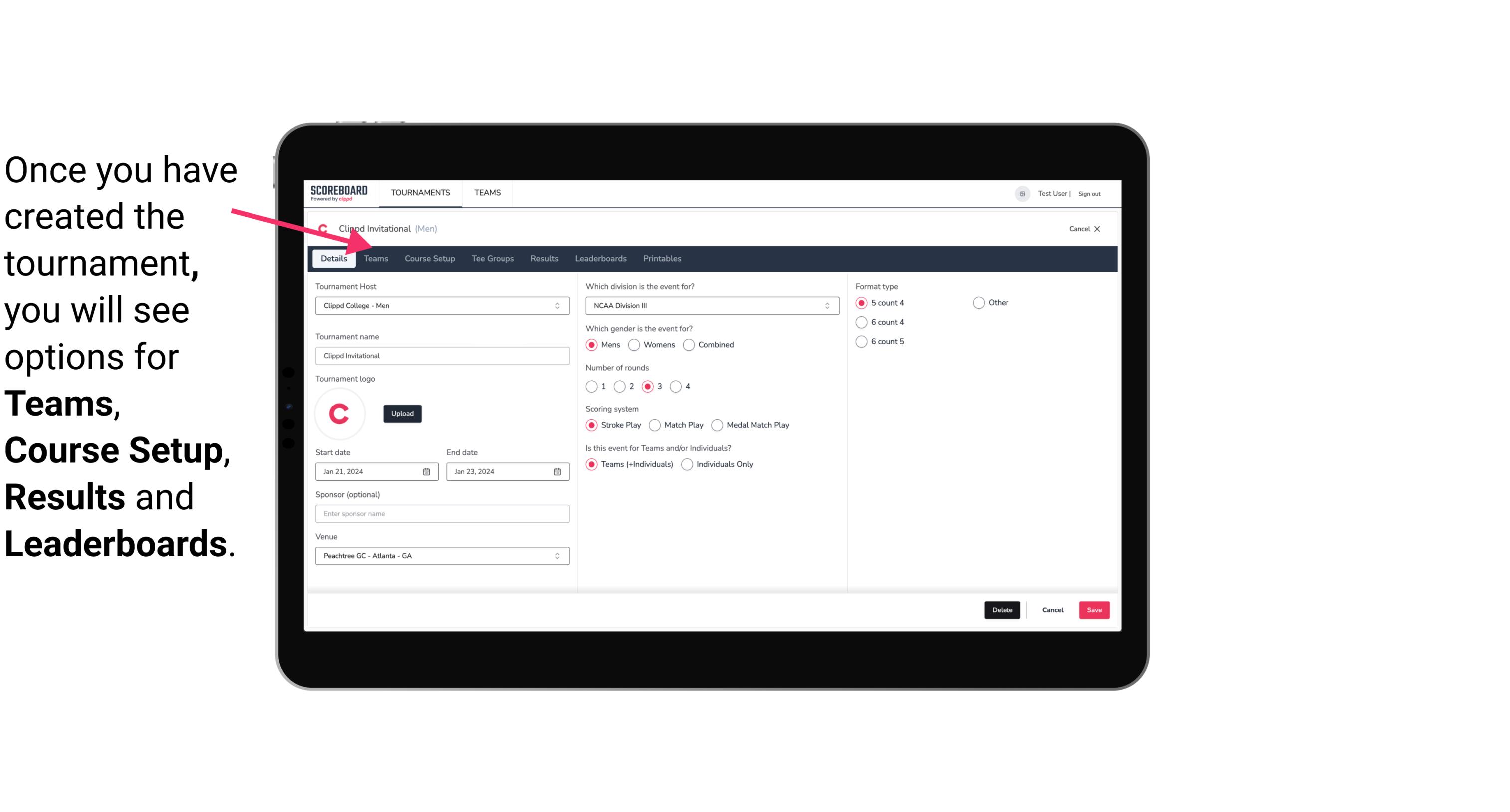Click the venue dropdown arrow icon

pyautogui.click(x=557, y=555)
